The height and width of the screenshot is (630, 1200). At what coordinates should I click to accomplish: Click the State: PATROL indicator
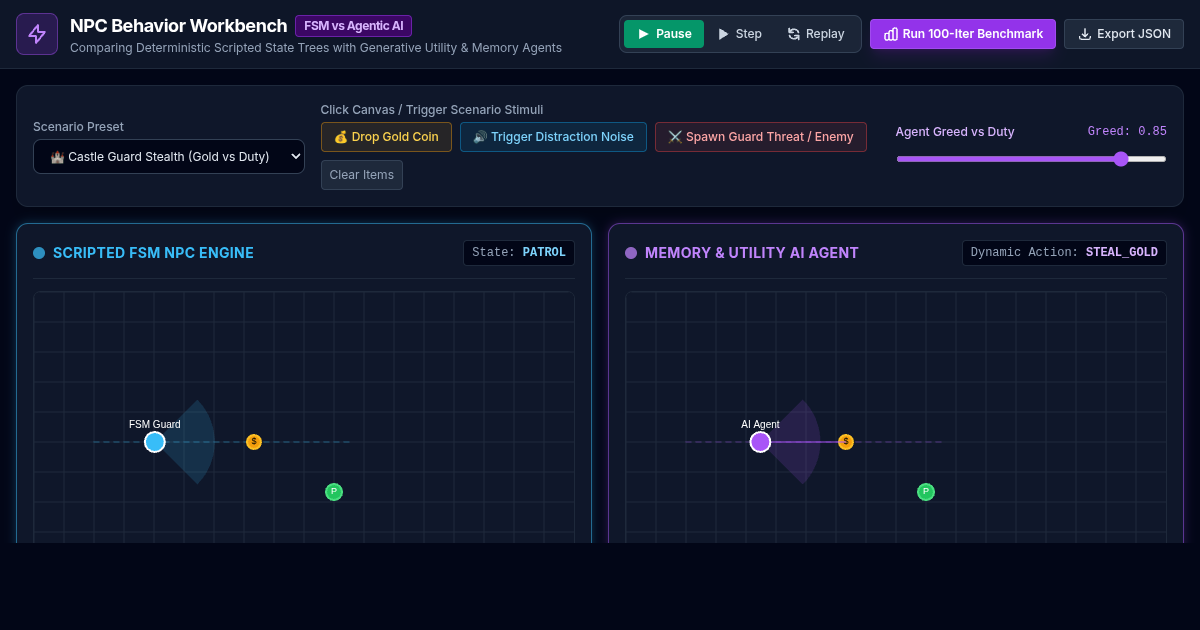(x=519, y=253)
